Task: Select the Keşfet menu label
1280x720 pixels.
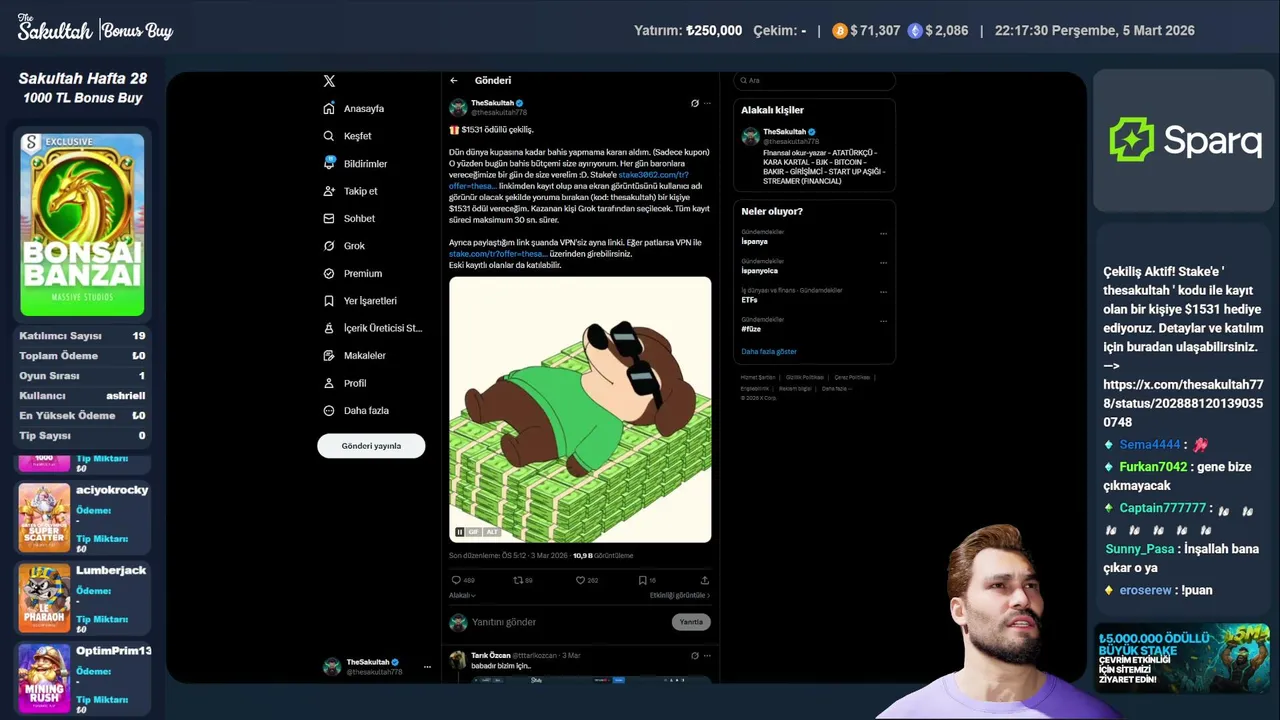Action: pos(358,136)
